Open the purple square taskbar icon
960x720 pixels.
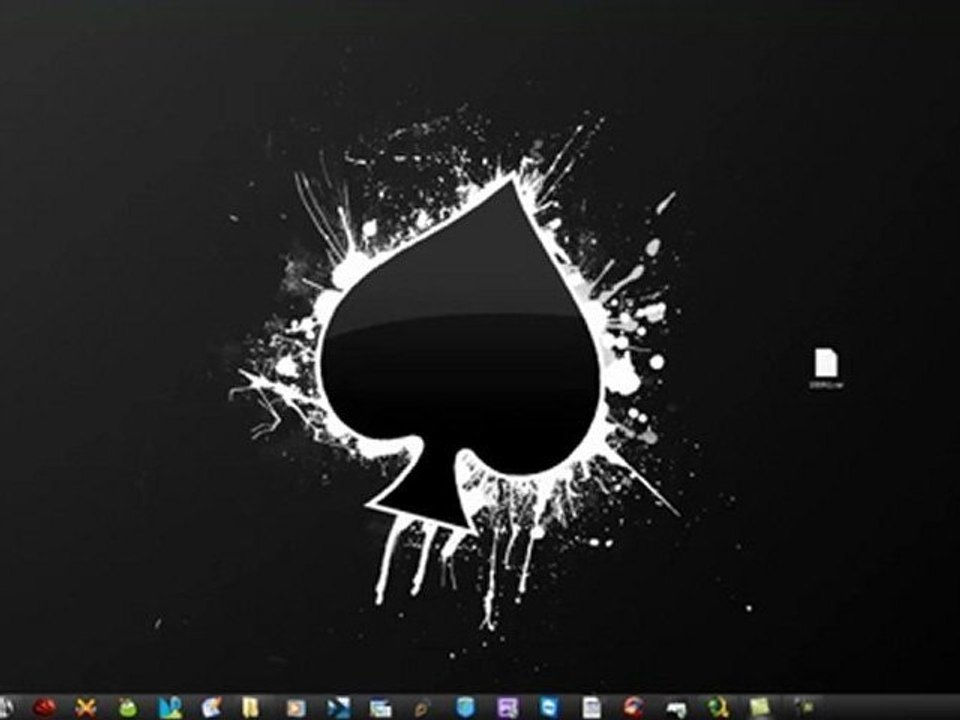(x=508, y=708)
